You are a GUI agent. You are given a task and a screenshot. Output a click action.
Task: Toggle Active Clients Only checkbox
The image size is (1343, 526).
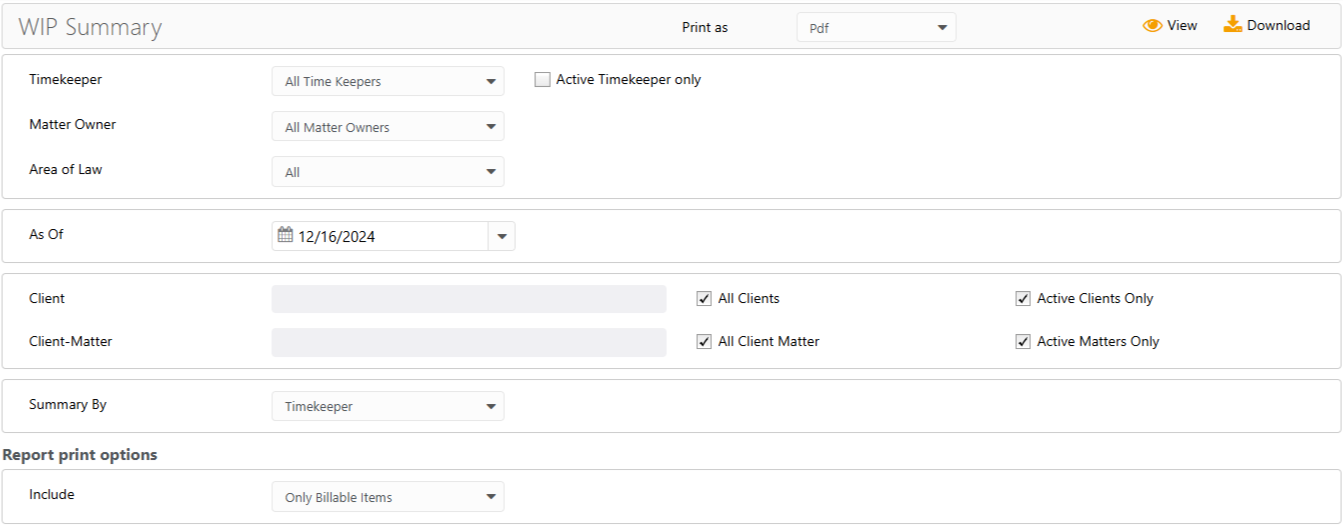[1022, 298]
